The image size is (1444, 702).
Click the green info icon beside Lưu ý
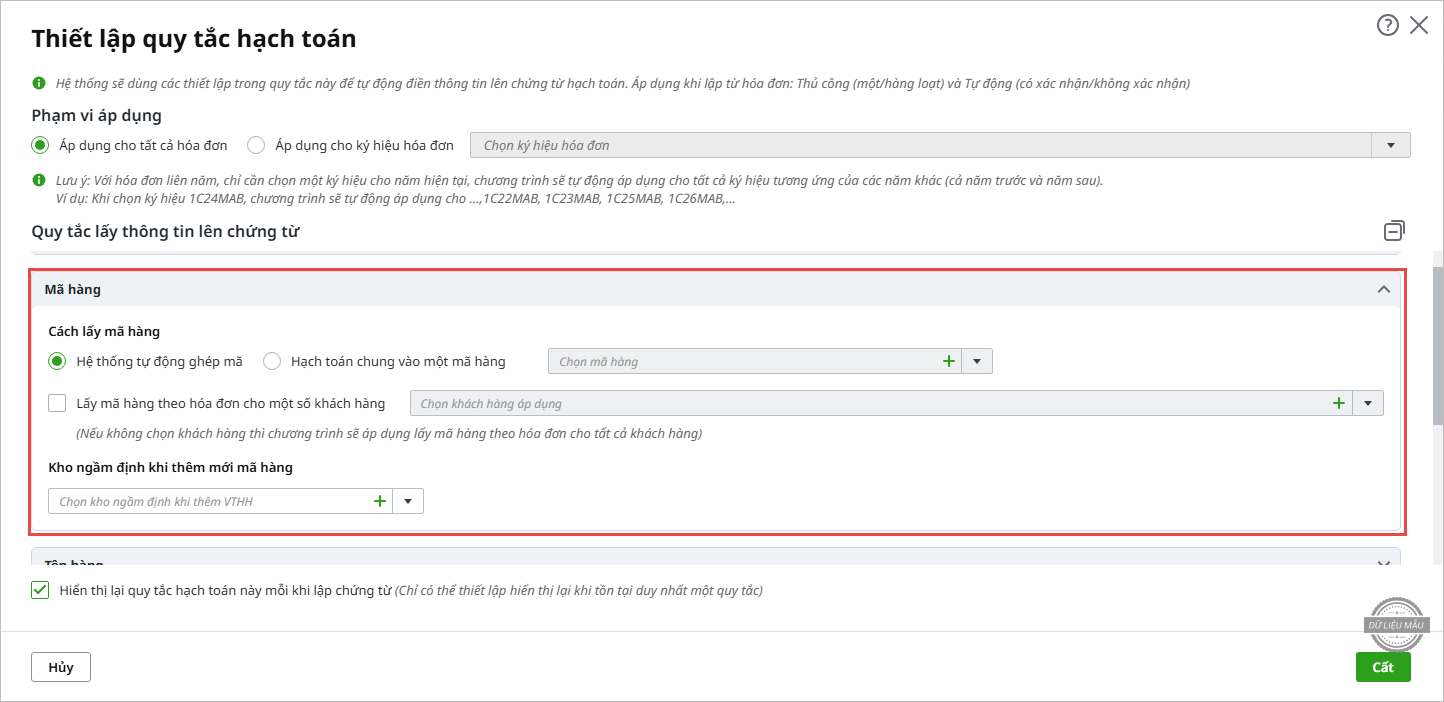(x=39, y=181)
